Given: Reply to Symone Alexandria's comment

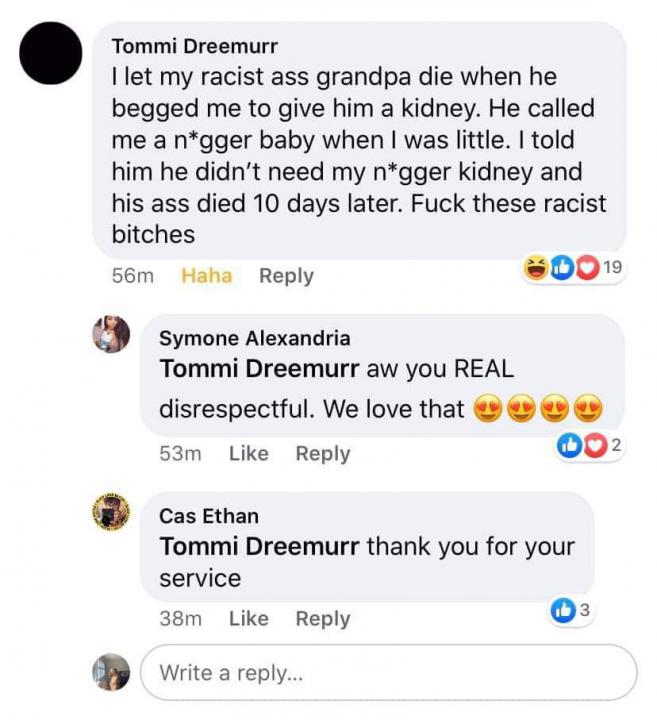Looking at the screenshot, I should pos(322,453).
